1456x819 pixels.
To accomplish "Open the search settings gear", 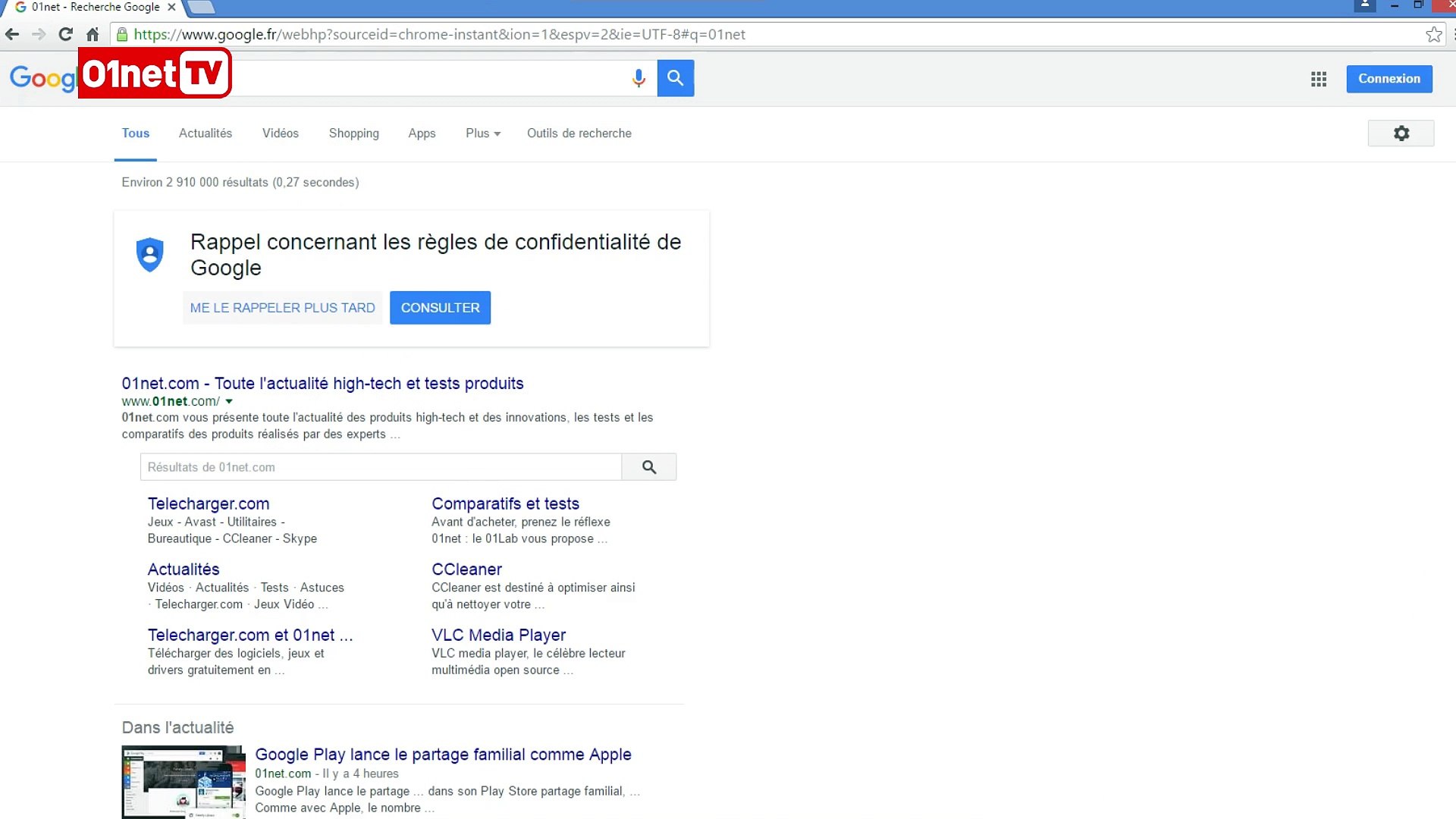I will point(1401,133).
